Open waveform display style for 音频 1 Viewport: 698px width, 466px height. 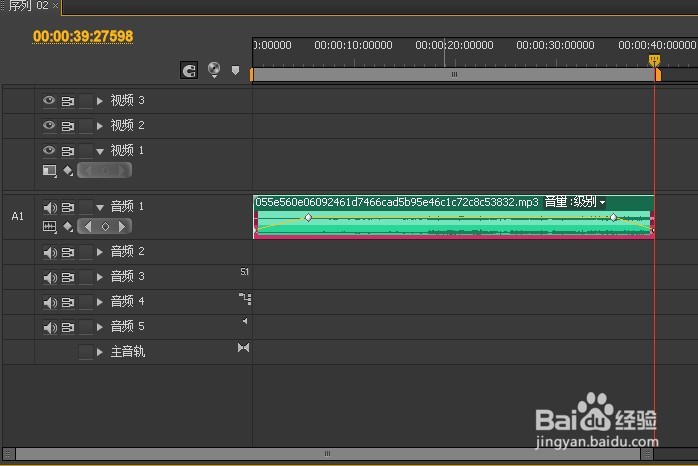[x=49, y=227]
